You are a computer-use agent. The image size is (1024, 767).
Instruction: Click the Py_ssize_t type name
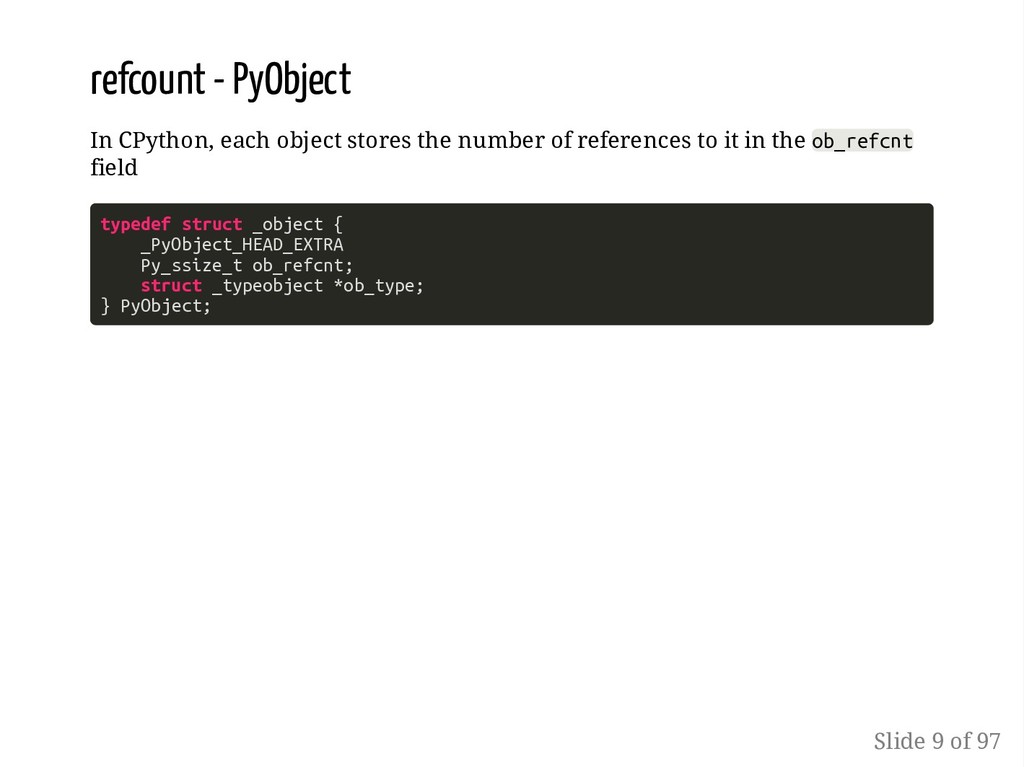pyautogui.click(x=191, y=266)
